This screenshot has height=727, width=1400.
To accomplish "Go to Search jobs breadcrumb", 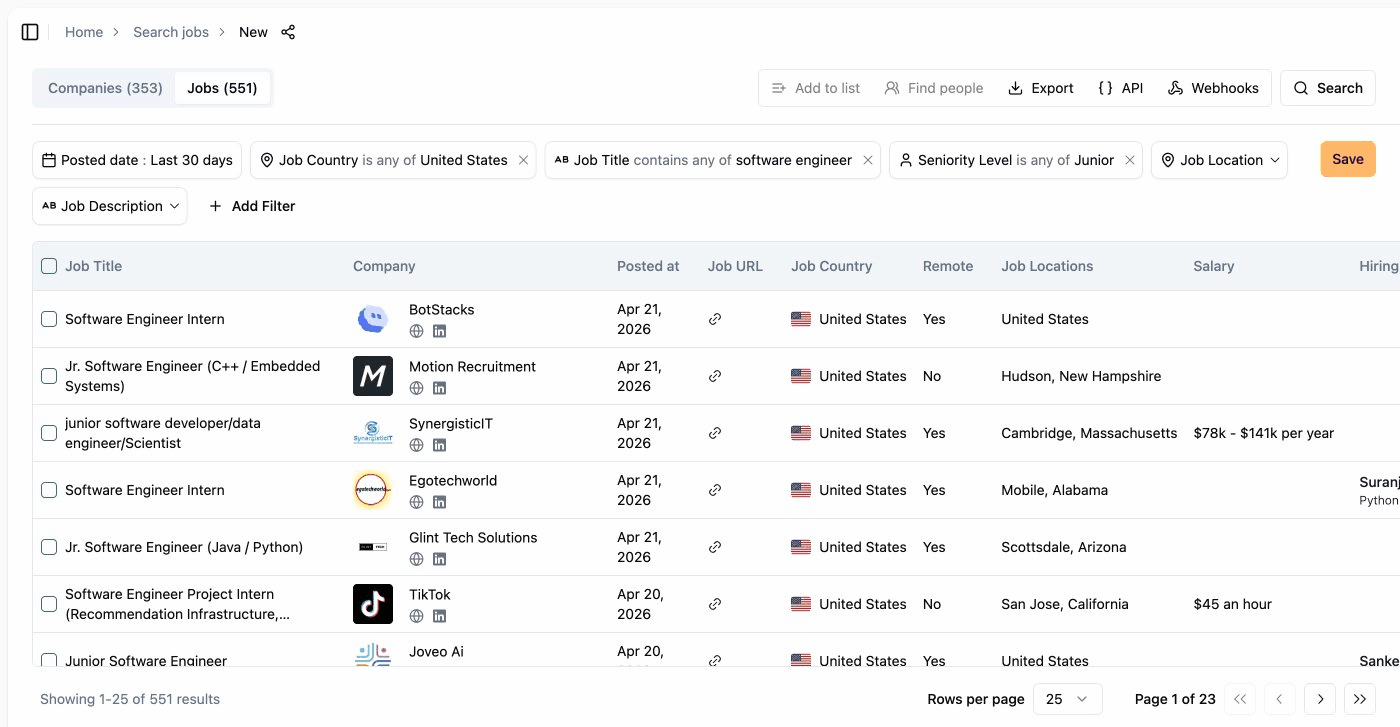I will 171,32.
